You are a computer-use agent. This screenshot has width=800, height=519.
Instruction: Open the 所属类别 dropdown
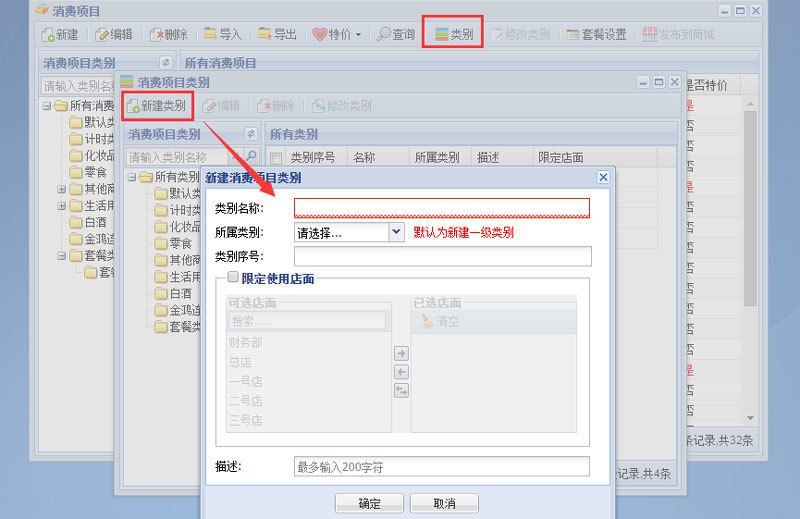pos(396,232)
